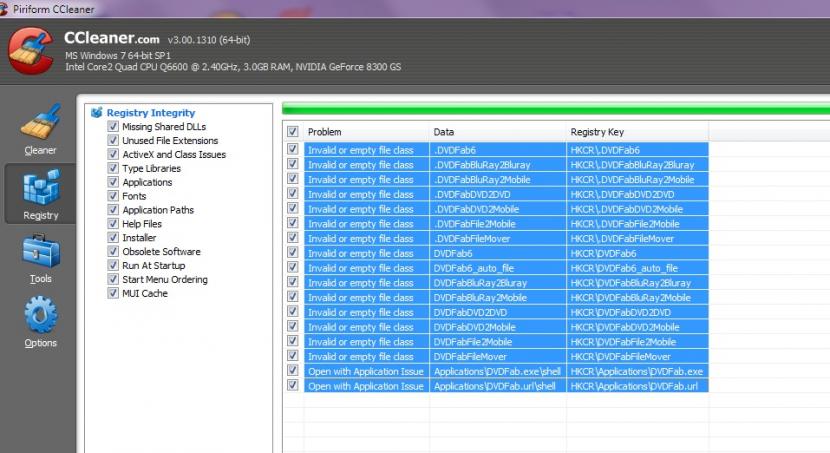This screenshot has width=830, height=453.
Task: Click HKCR\Applications\DVDFab.exe registry key cell
Action: tap(637, 372)
